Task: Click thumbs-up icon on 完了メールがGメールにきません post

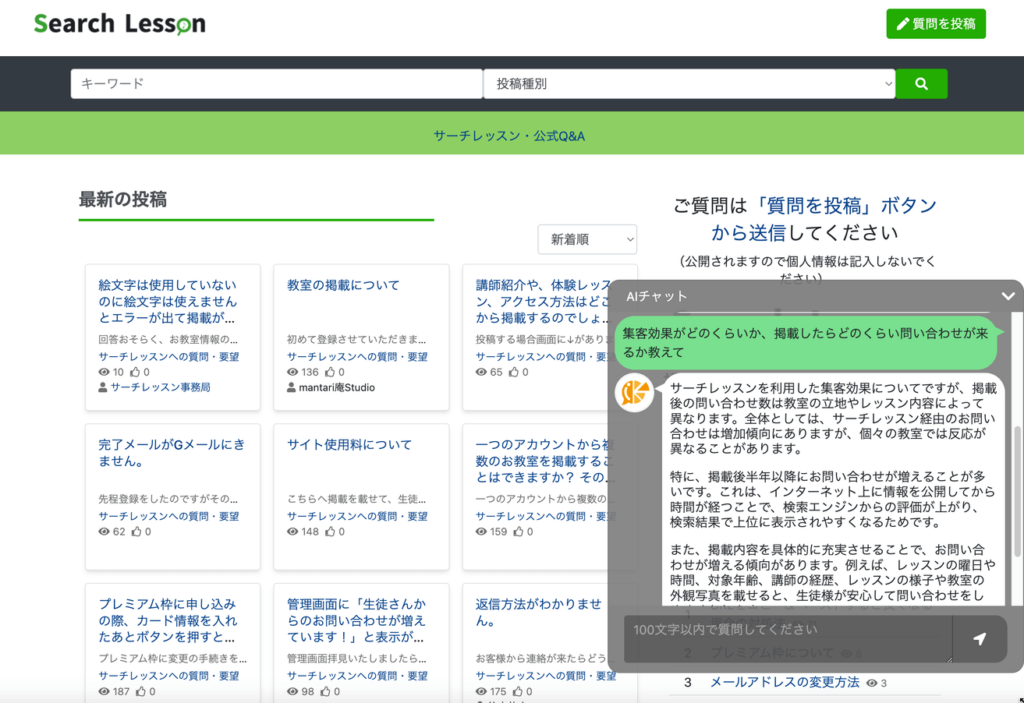Action: pos(136,532)
